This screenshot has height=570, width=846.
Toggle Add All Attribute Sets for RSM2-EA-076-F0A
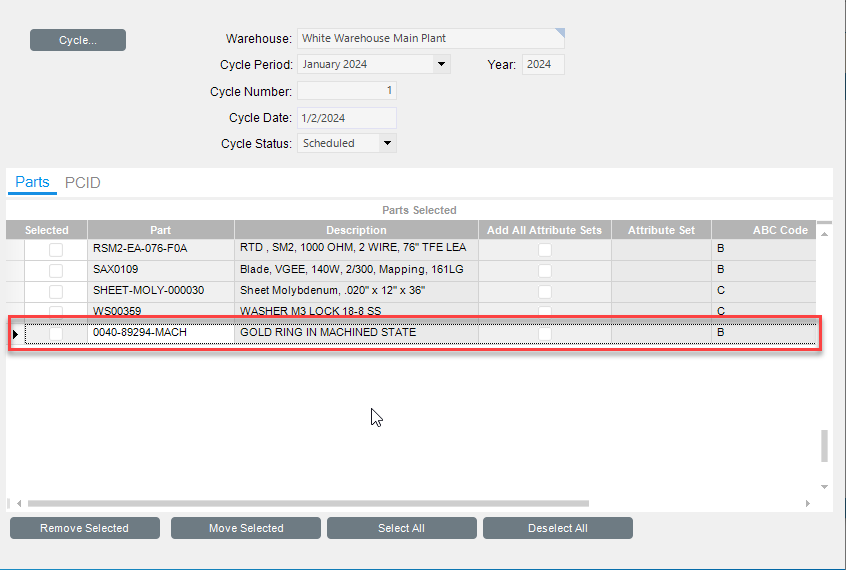545,249
